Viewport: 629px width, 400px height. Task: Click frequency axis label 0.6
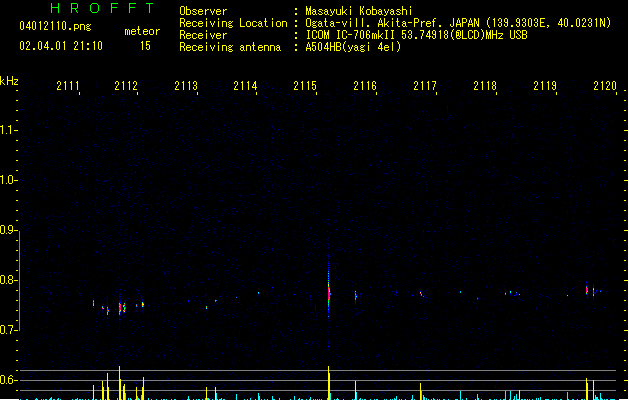pos(7,380)
